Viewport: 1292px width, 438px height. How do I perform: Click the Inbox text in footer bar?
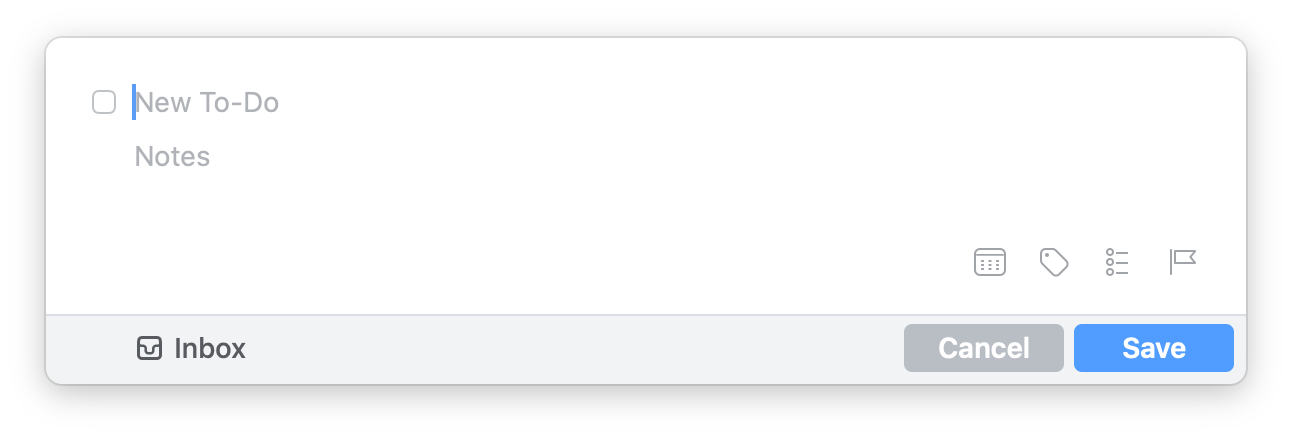210,348
